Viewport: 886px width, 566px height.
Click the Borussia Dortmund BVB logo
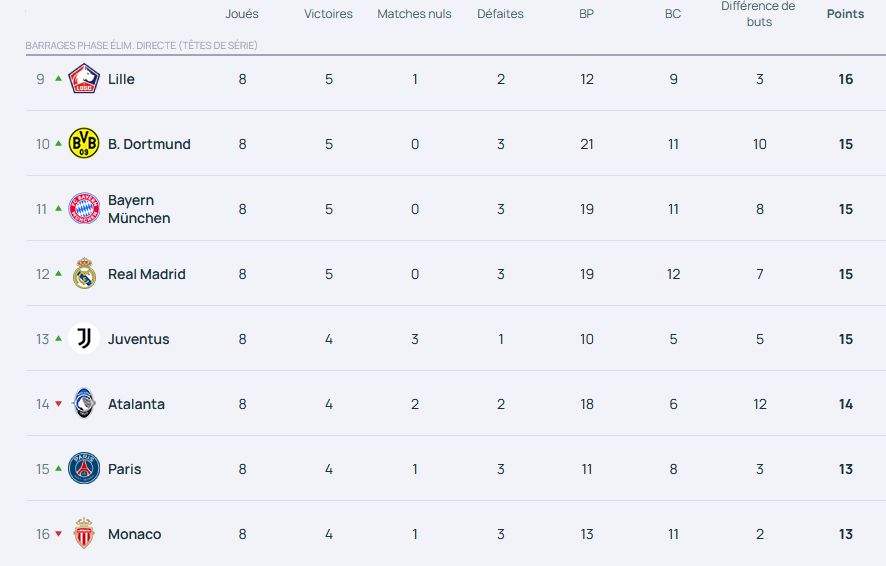[84, 143]
